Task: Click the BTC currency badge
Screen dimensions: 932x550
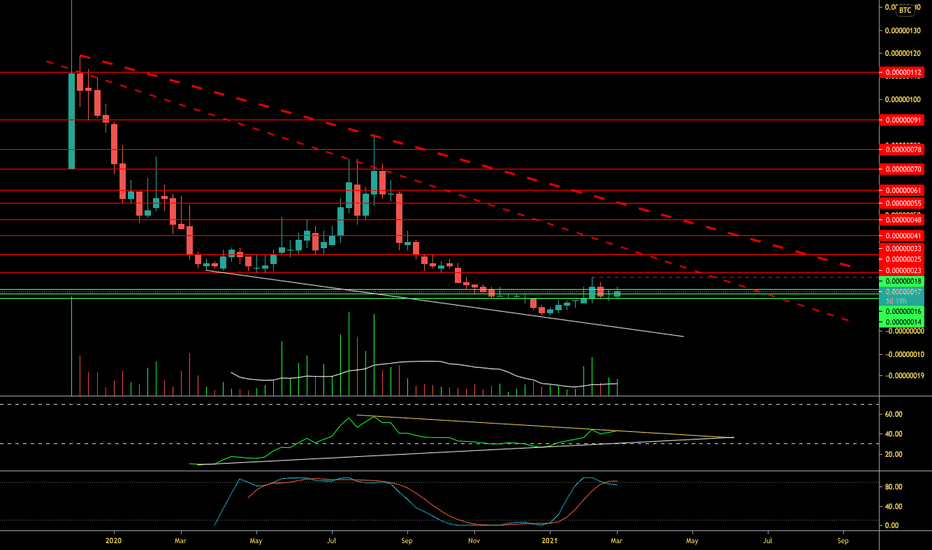Action: coord(905,10)
